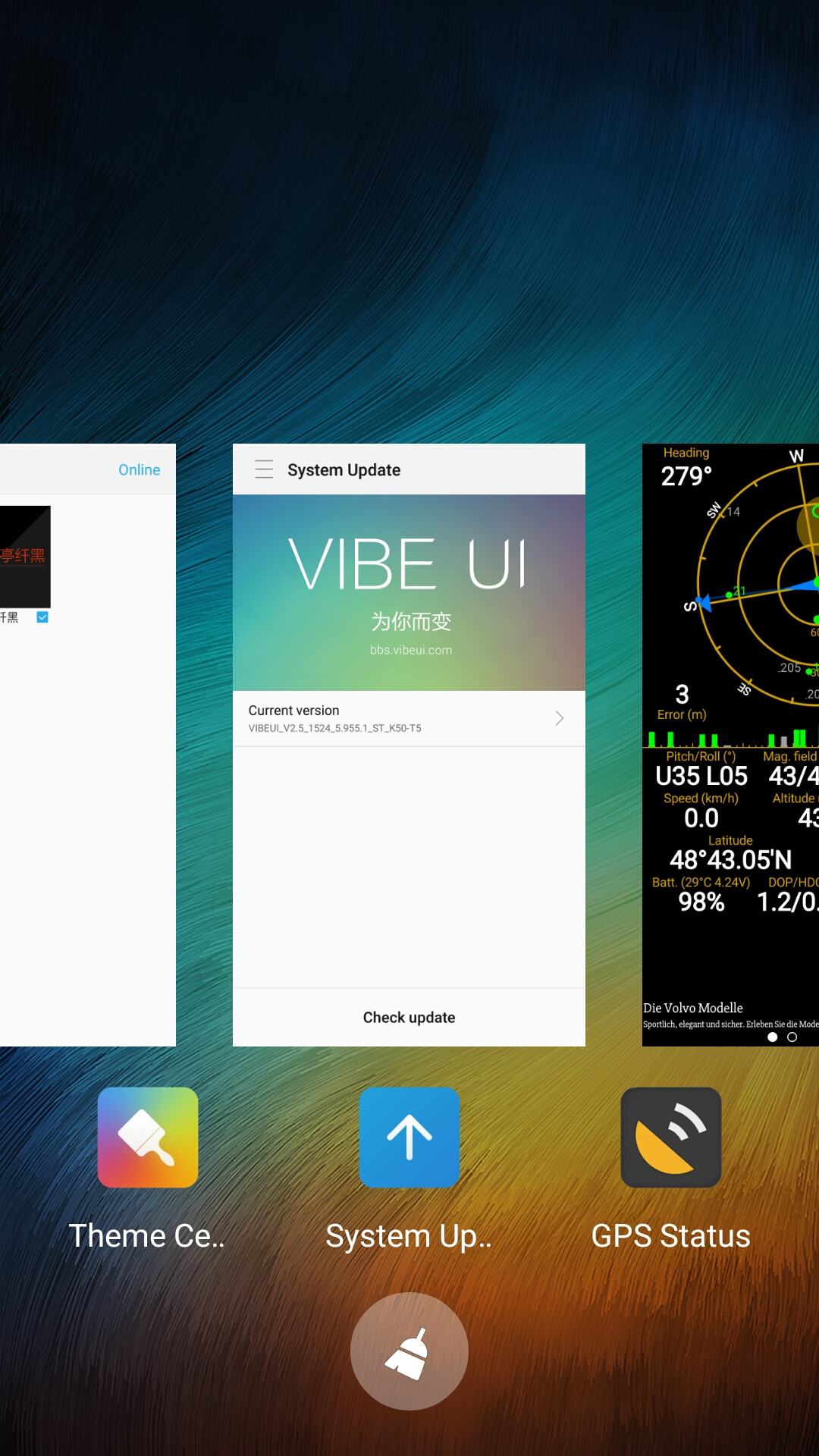Open hamburger menu in System Update card
819x1456 pixels.
(264, 469)
